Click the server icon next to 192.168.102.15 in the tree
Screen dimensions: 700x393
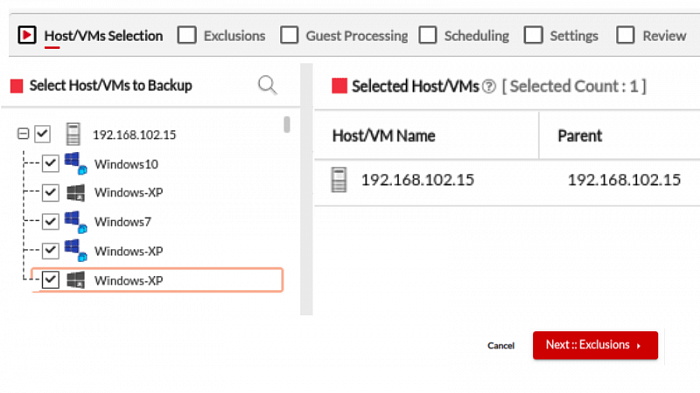click(x=73, y=134)
